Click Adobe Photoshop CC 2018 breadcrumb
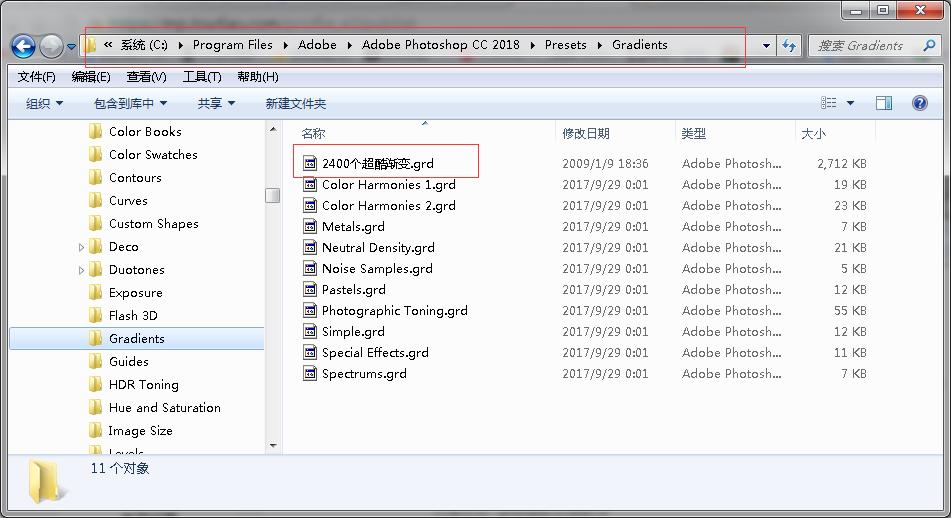This screenshot has width=951, height=518. 440,45
